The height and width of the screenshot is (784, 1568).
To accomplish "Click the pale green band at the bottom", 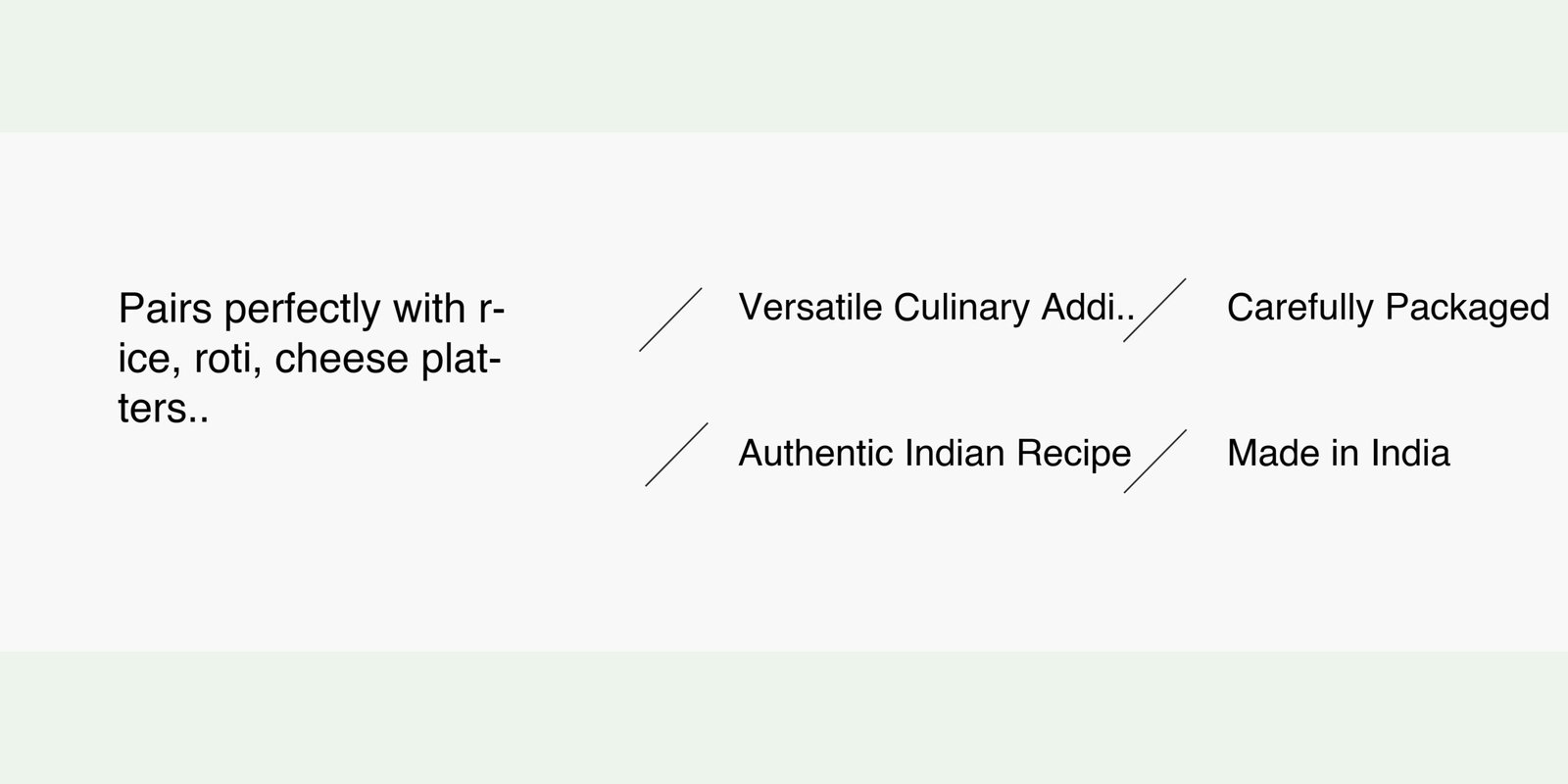I will coord(784,717).
